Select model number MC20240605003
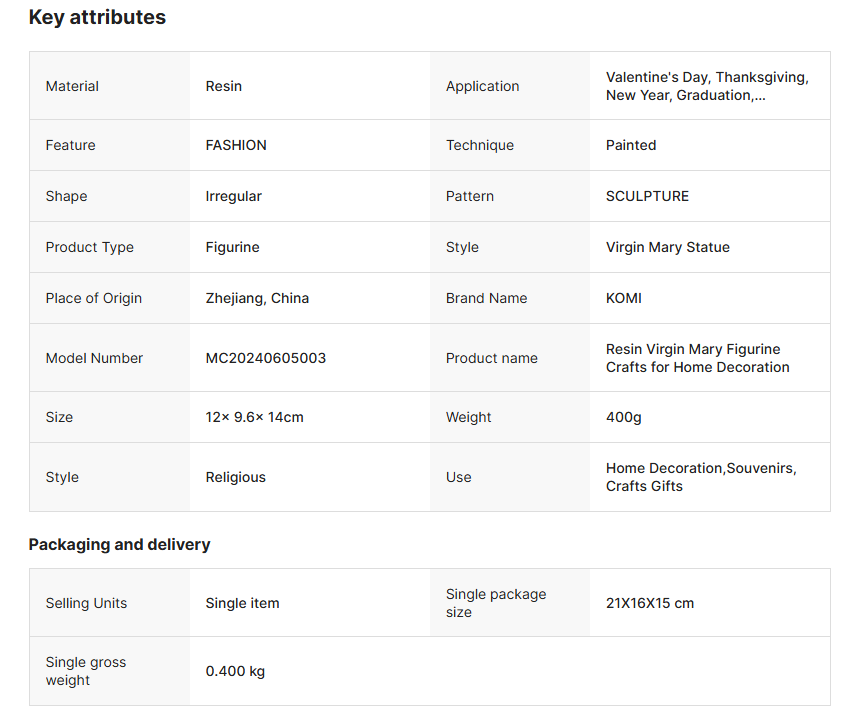This screenshot has height=726, width=851. (x=266, y=358)
